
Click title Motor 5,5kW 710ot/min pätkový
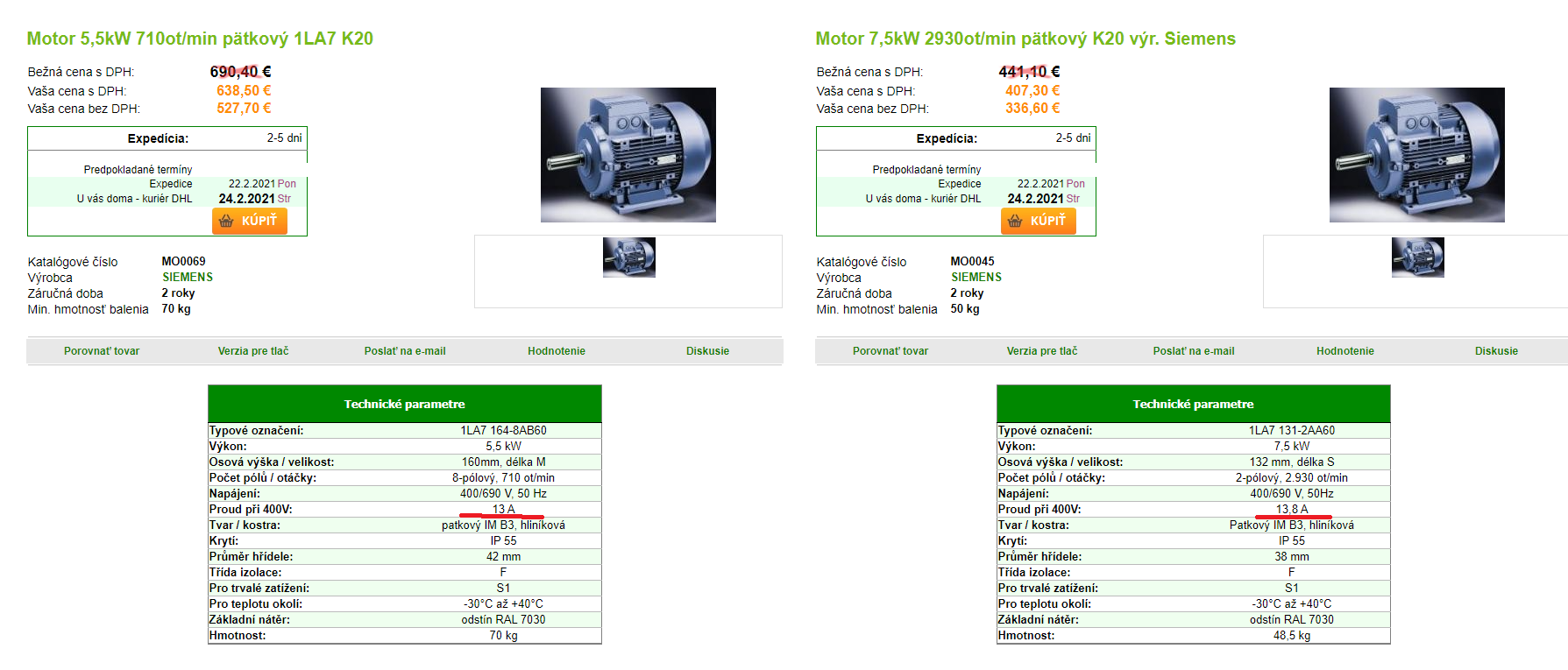point(200,39)
